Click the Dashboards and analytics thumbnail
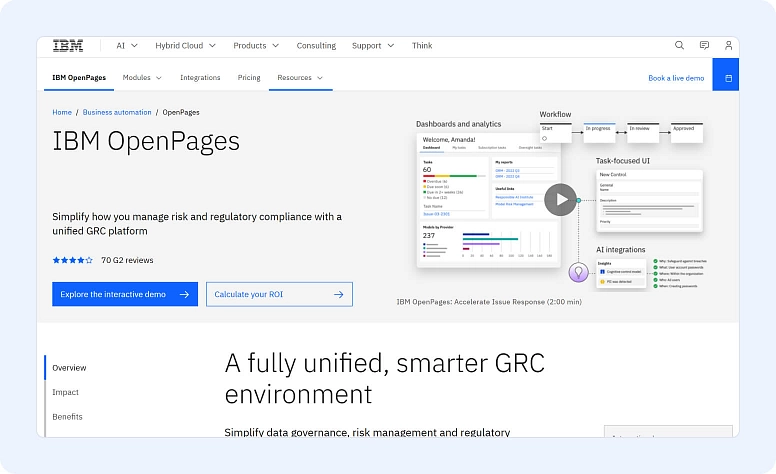The width and height of the screenshot is (776, 474). pos(488,200)
